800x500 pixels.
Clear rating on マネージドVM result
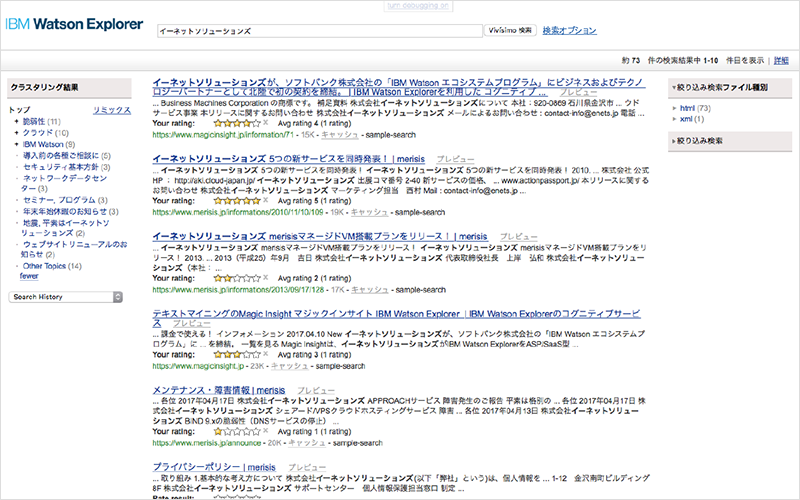266,278
